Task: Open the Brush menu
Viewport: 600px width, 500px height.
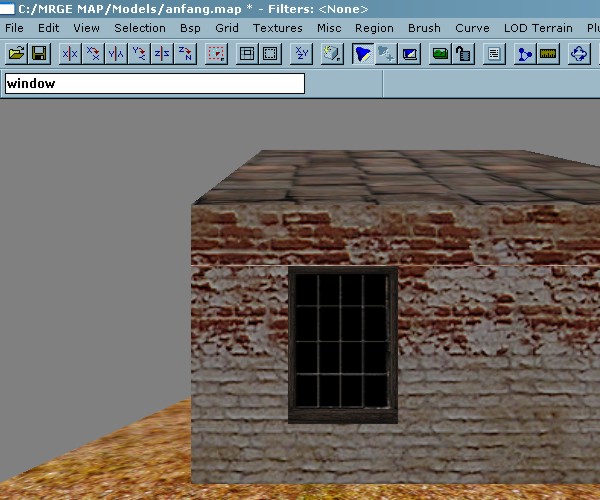Action: [x=424, y=28]
